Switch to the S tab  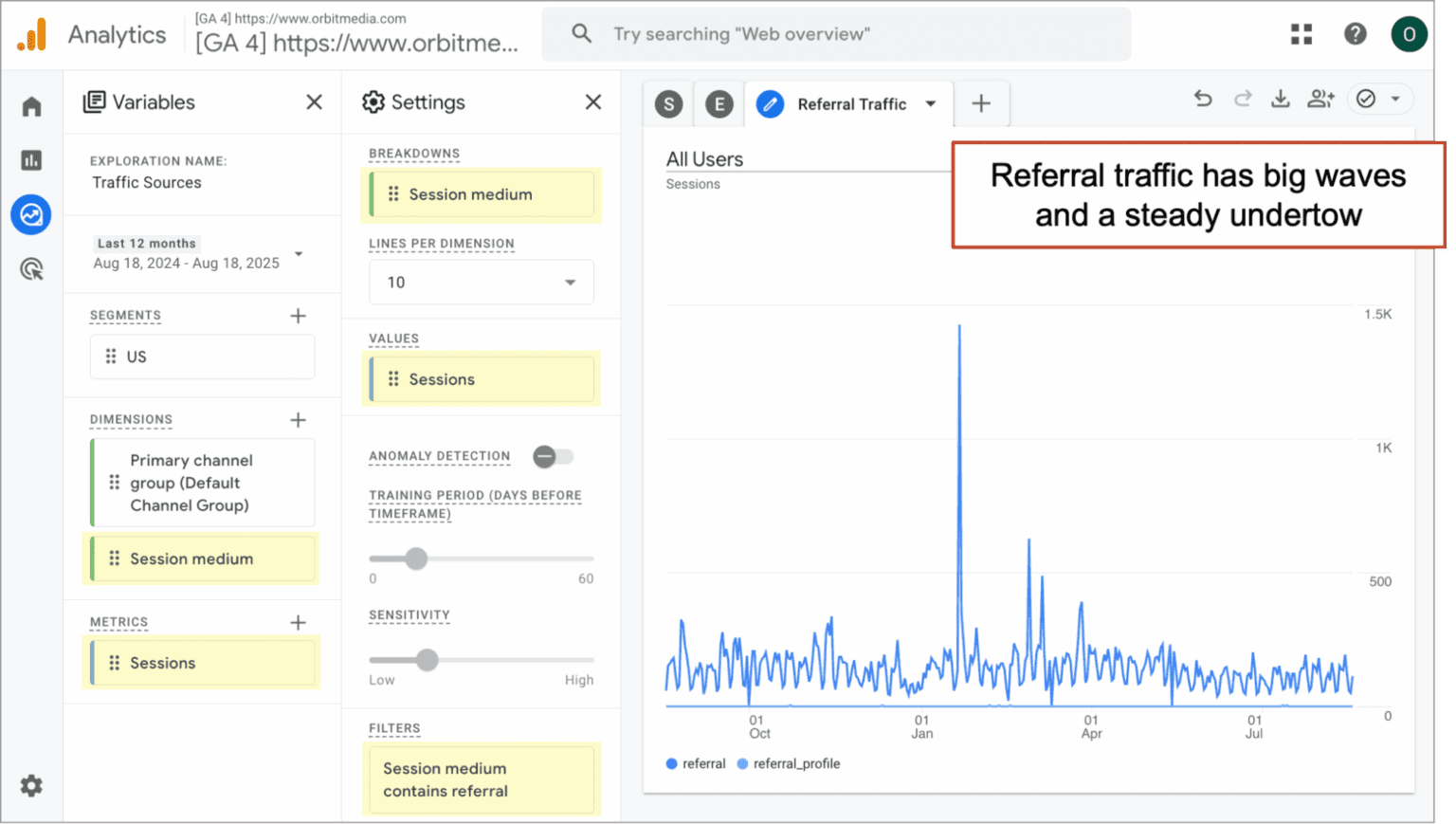pyautogui.click(x=669, y=104)
